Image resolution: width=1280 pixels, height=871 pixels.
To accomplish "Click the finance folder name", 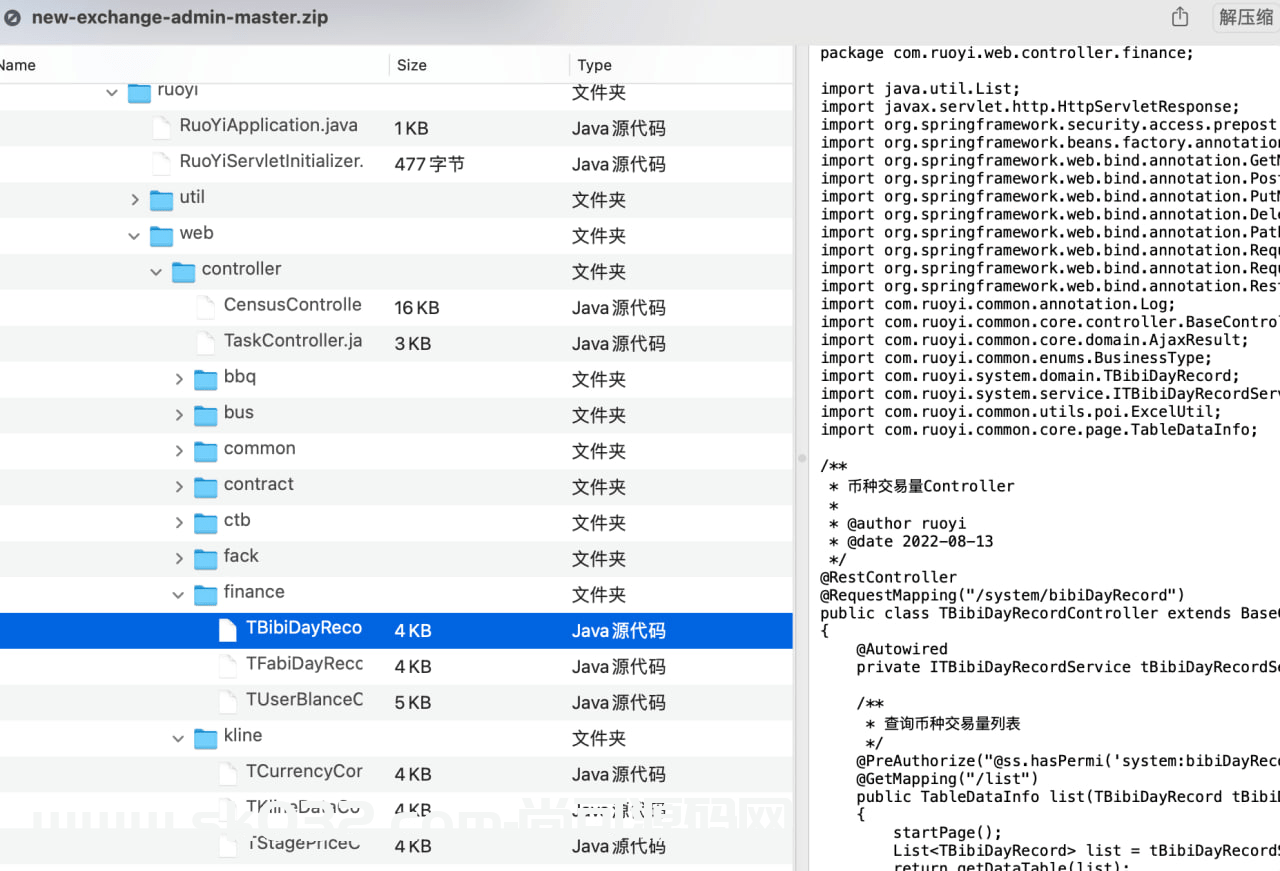I will 254,592.
